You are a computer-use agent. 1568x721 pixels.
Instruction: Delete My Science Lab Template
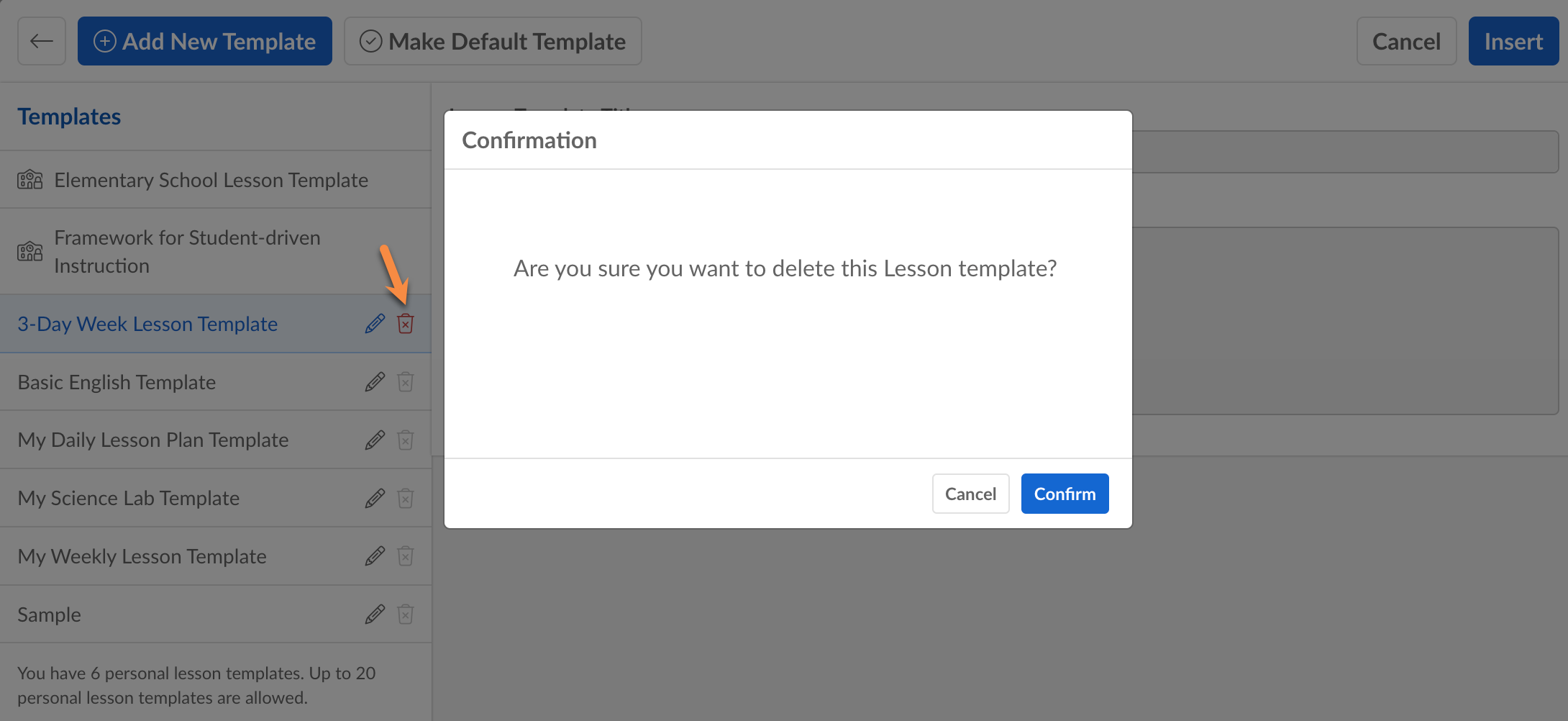406,498
